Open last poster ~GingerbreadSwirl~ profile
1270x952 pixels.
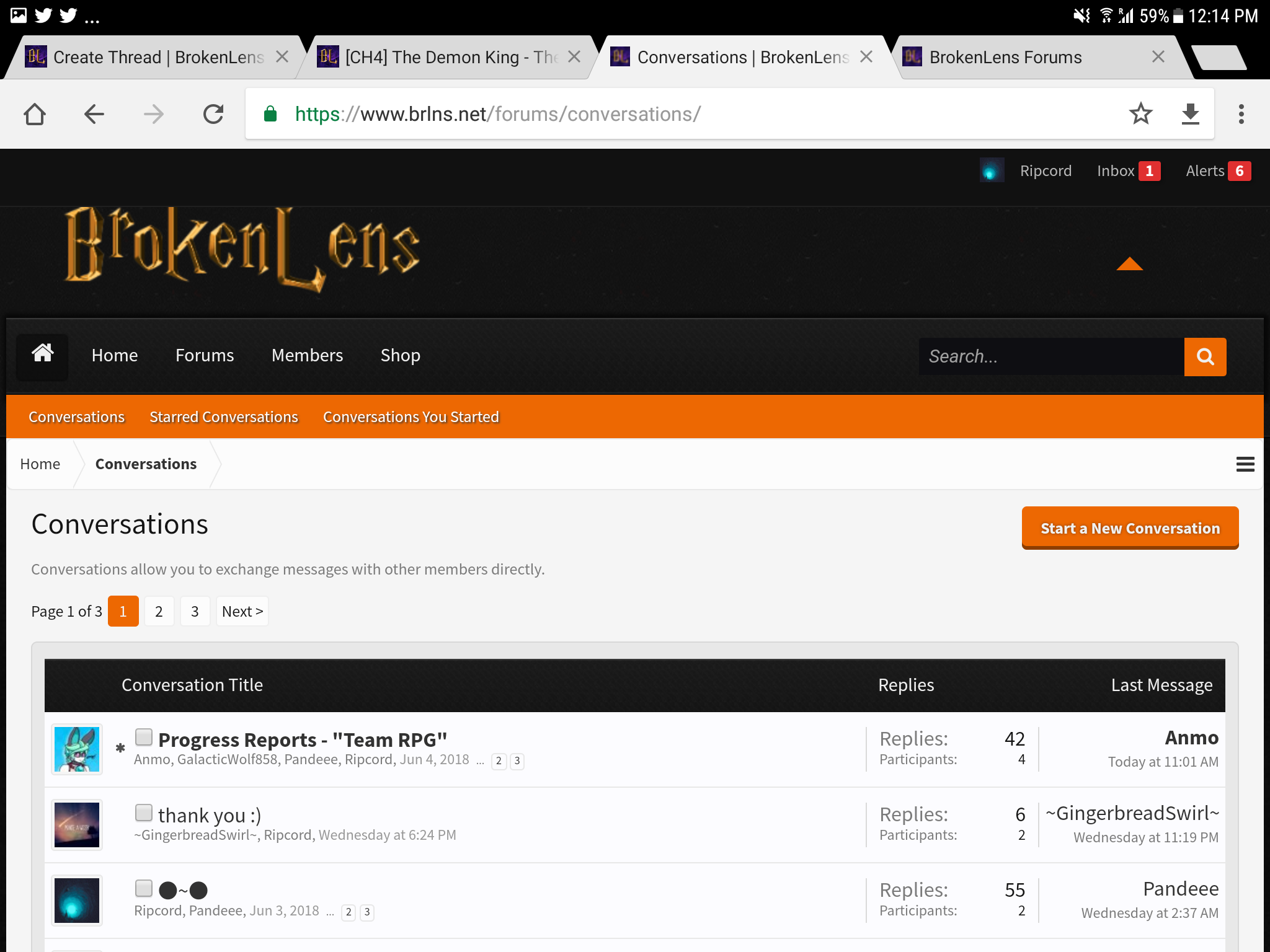click(1132, 813)
